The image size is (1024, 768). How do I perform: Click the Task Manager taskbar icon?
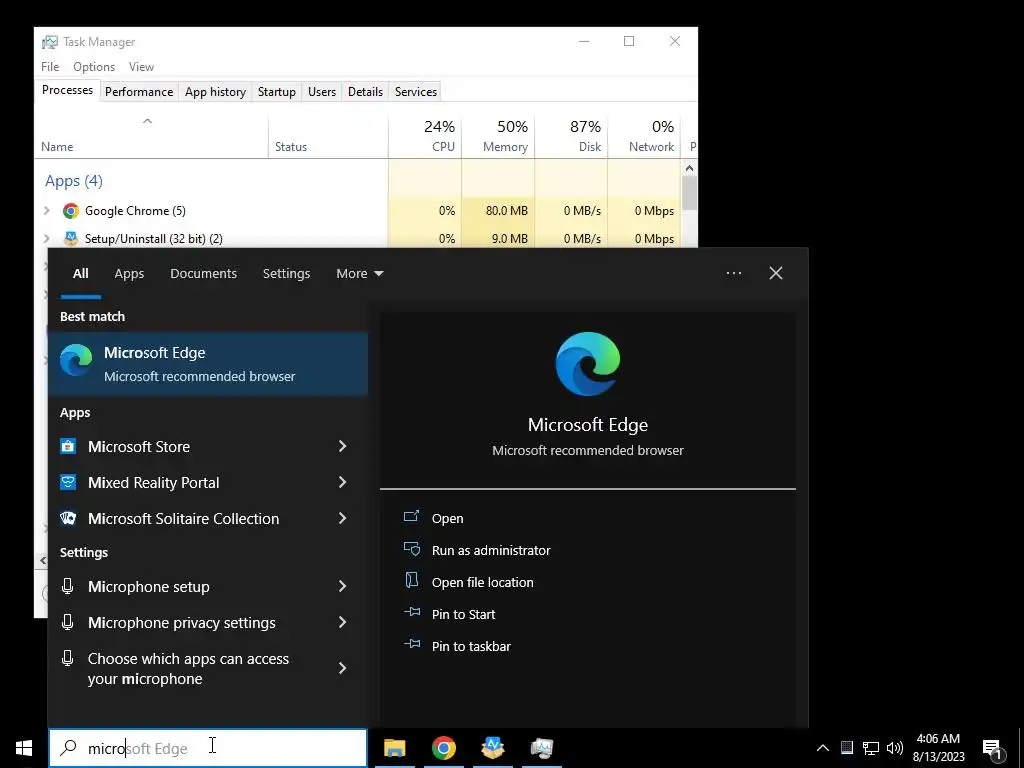541,748
